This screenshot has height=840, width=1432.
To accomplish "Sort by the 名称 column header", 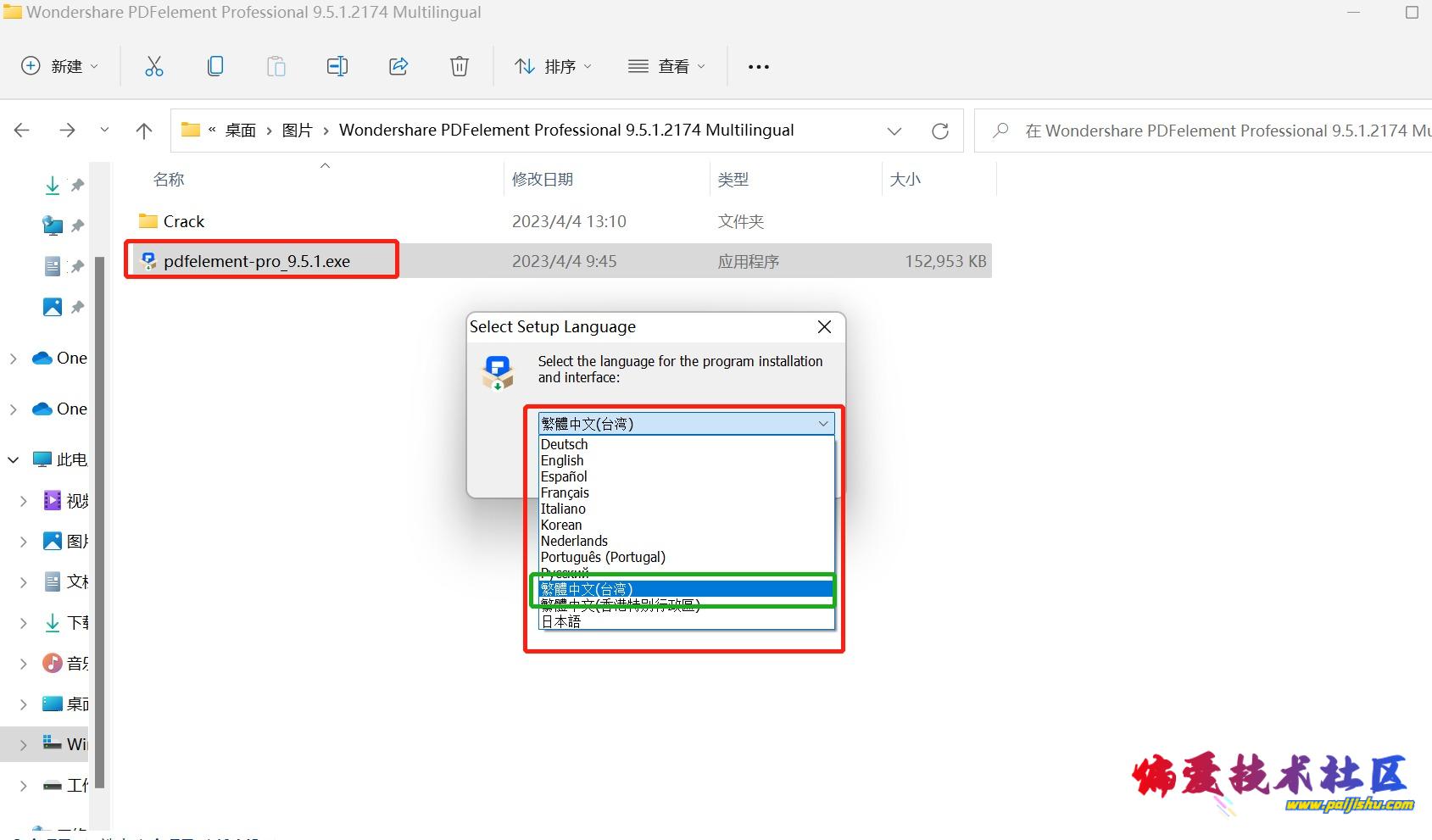I will 169,180.
